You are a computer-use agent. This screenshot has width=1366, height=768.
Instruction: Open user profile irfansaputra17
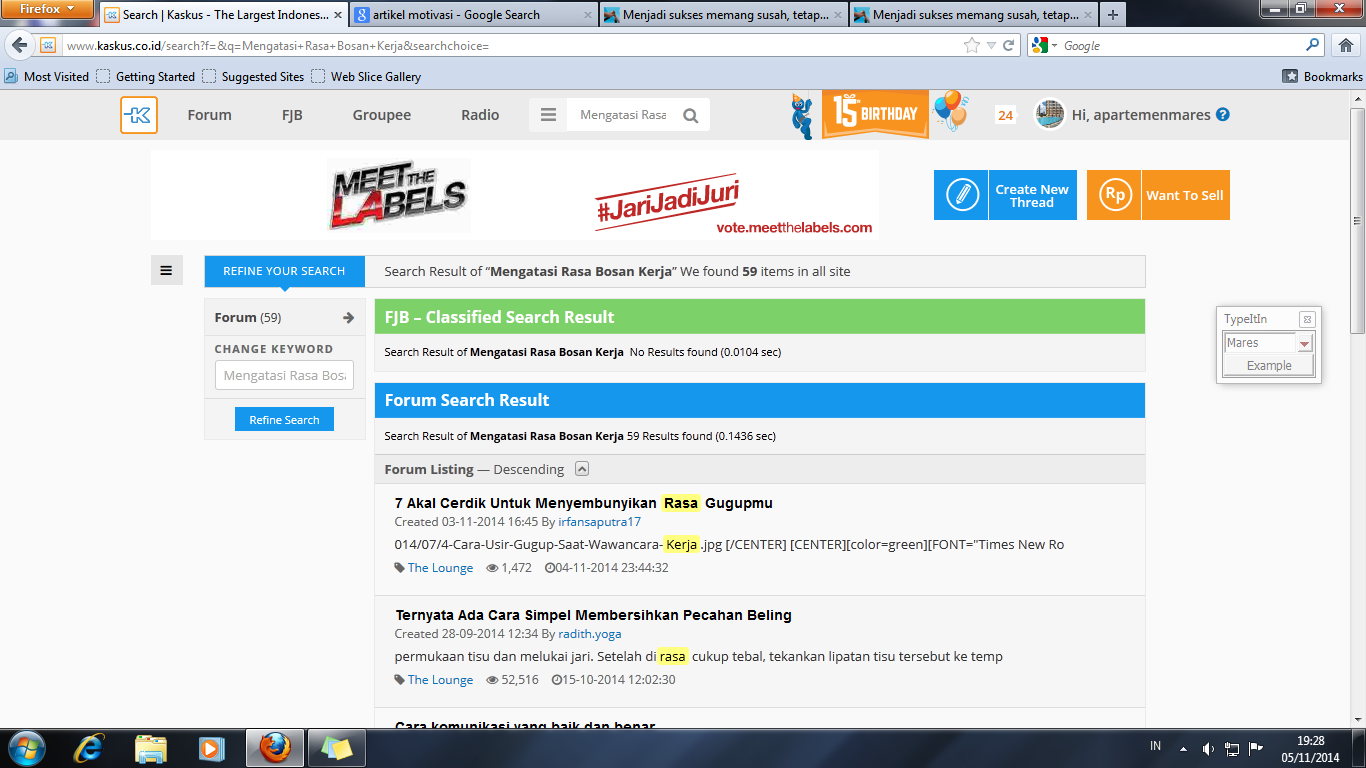(599, 522)
